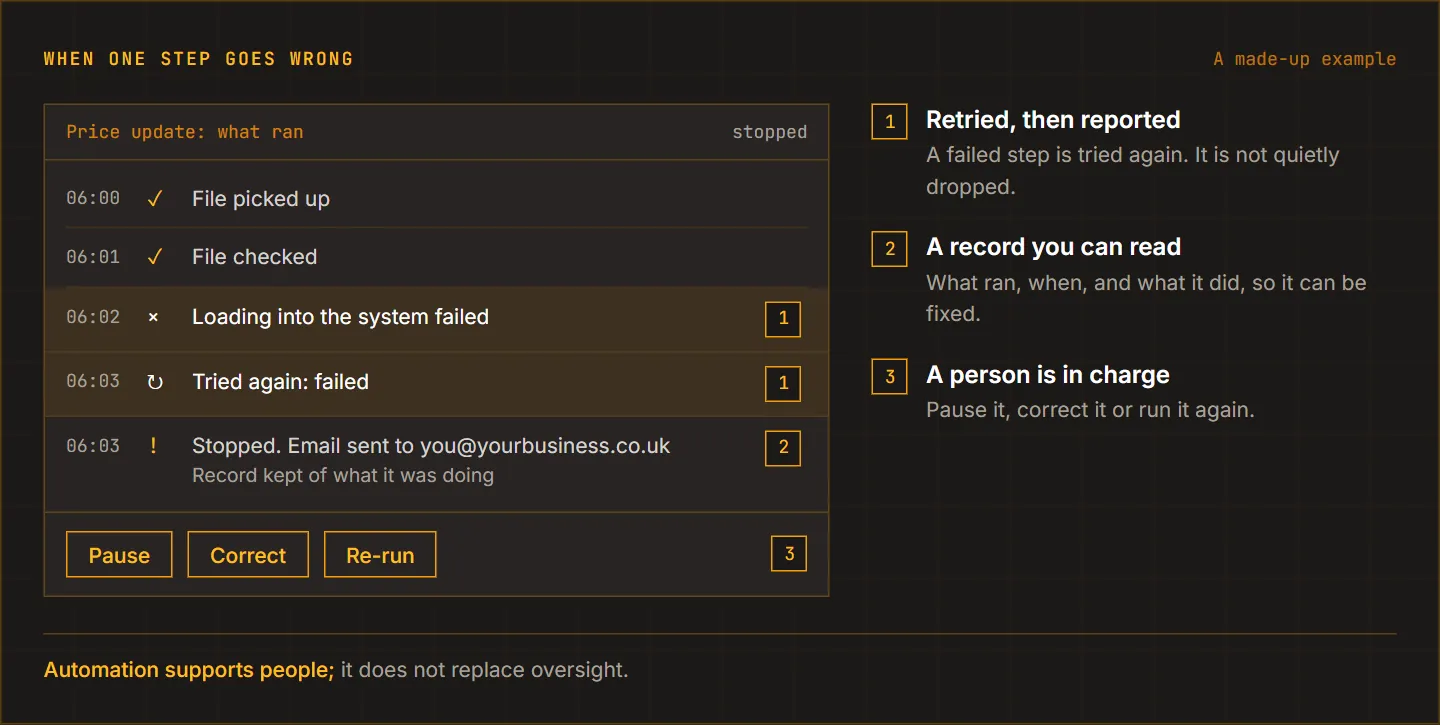
Task: Select the 06:00 timestamp
Action: tap(93, 198)
